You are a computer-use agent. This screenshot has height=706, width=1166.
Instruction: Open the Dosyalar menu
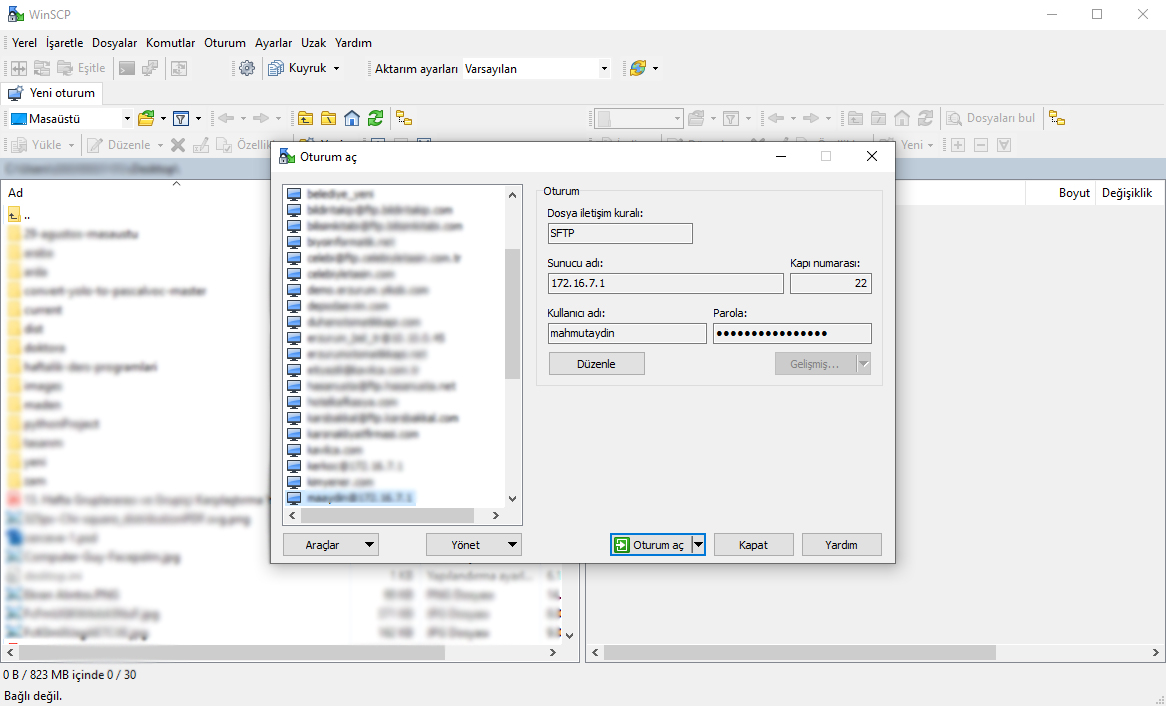tap(115, 43)
